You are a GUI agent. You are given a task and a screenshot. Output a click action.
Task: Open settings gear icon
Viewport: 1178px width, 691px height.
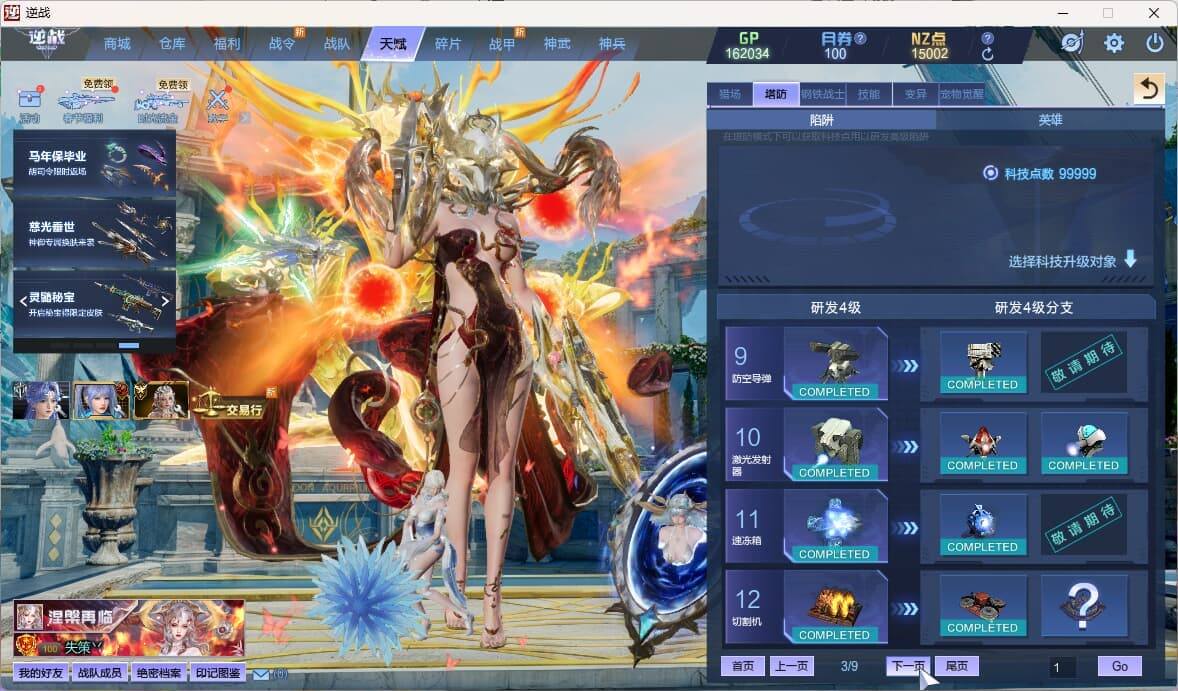pyautogui.click(x=1114, y=43)
